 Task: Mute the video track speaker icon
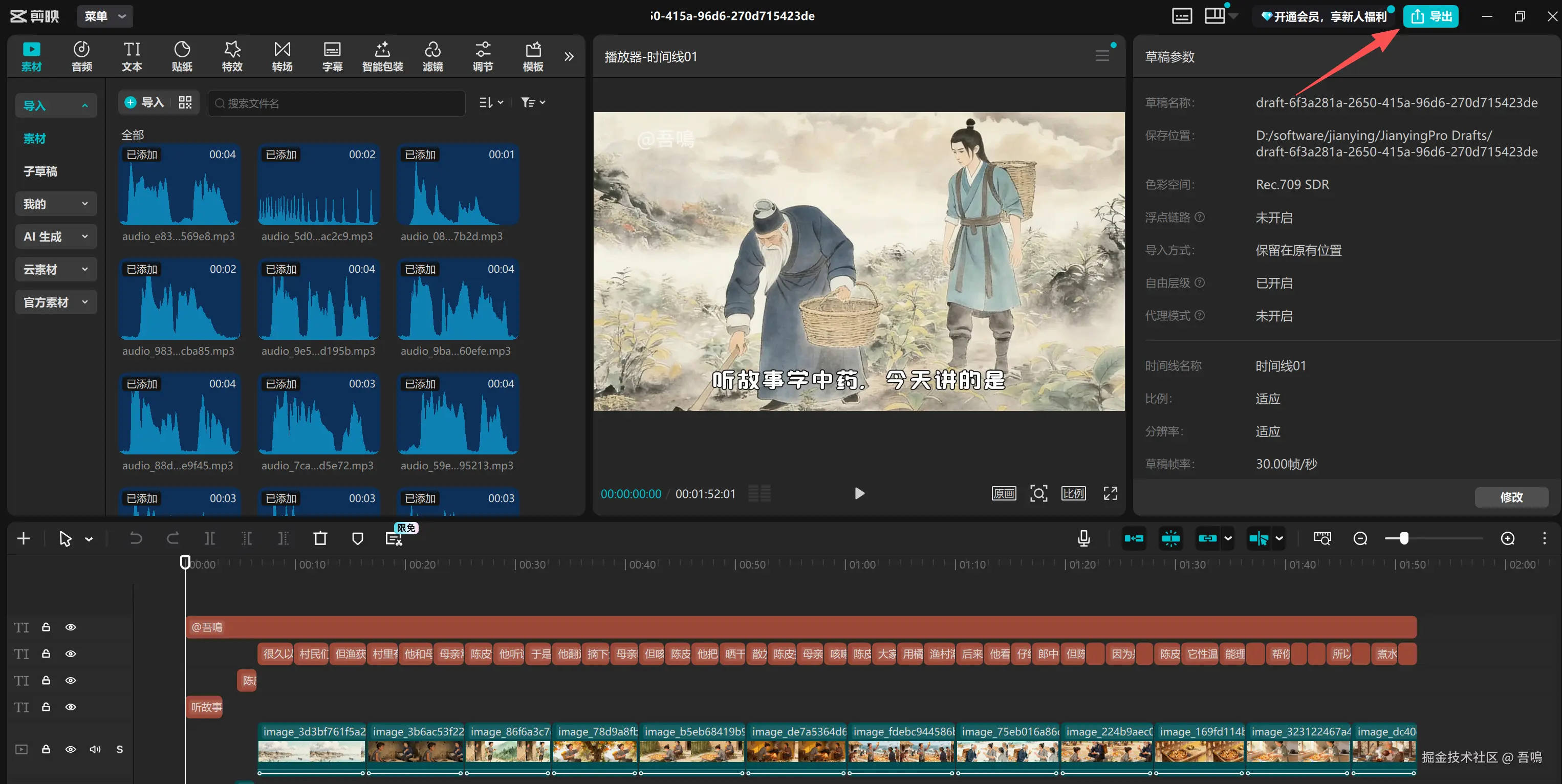[x=95, y=749]
